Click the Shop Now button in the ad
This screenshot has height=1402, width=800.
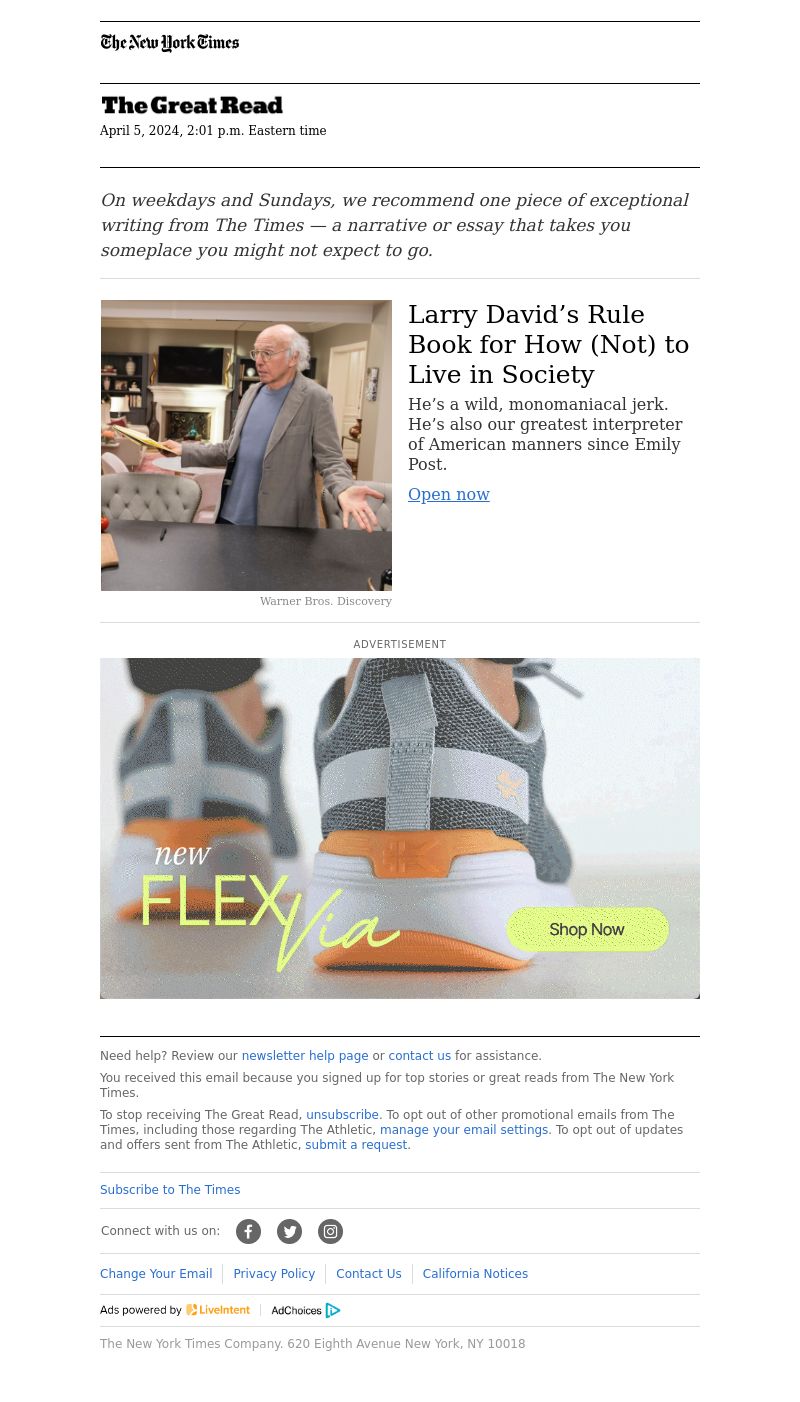(587, 930)
